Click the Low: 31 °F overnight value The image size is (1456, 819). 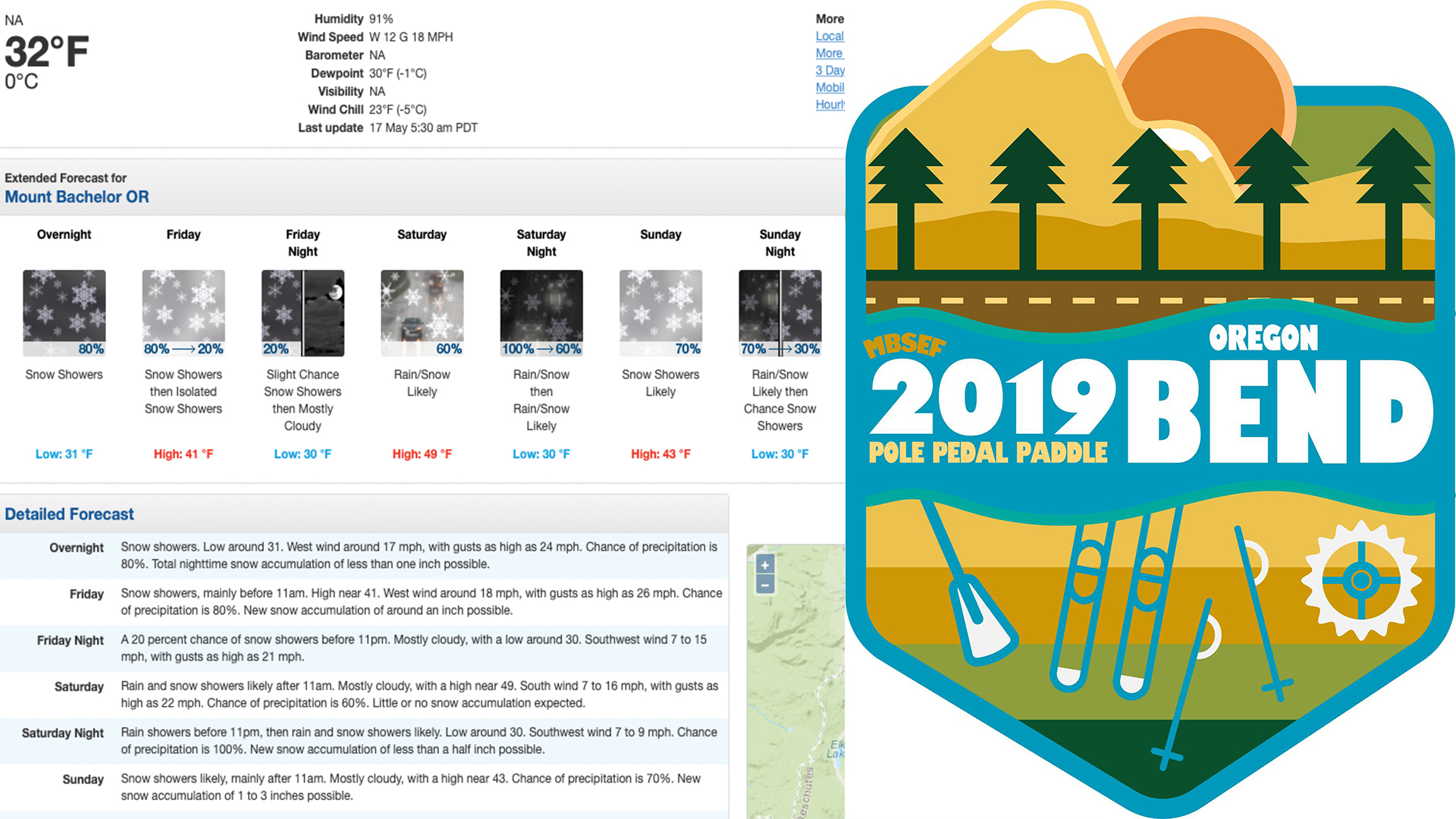(64, 454)
